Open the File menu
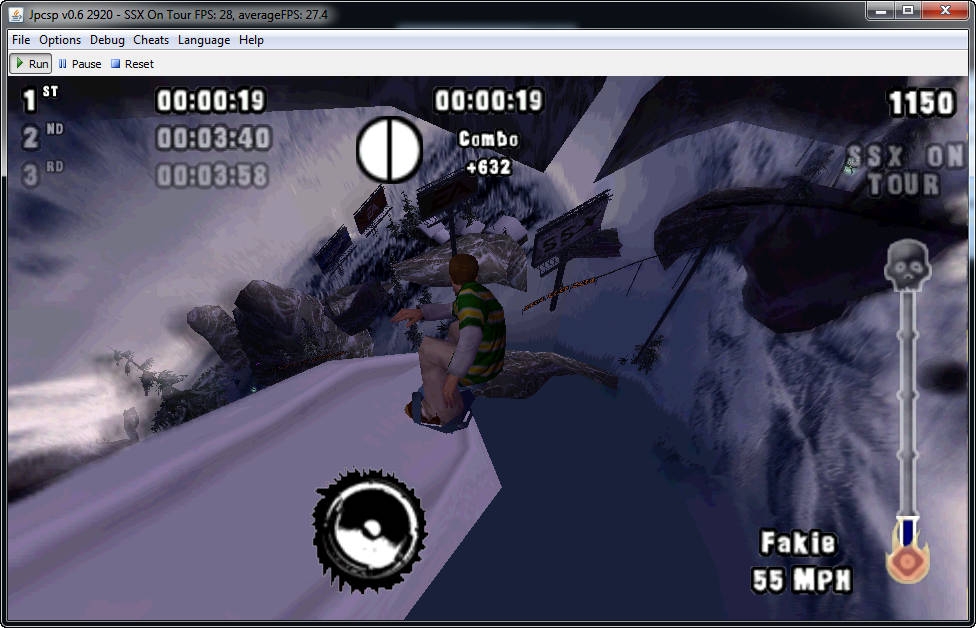The width and height of the screenshot is (976, 628). 21,40
